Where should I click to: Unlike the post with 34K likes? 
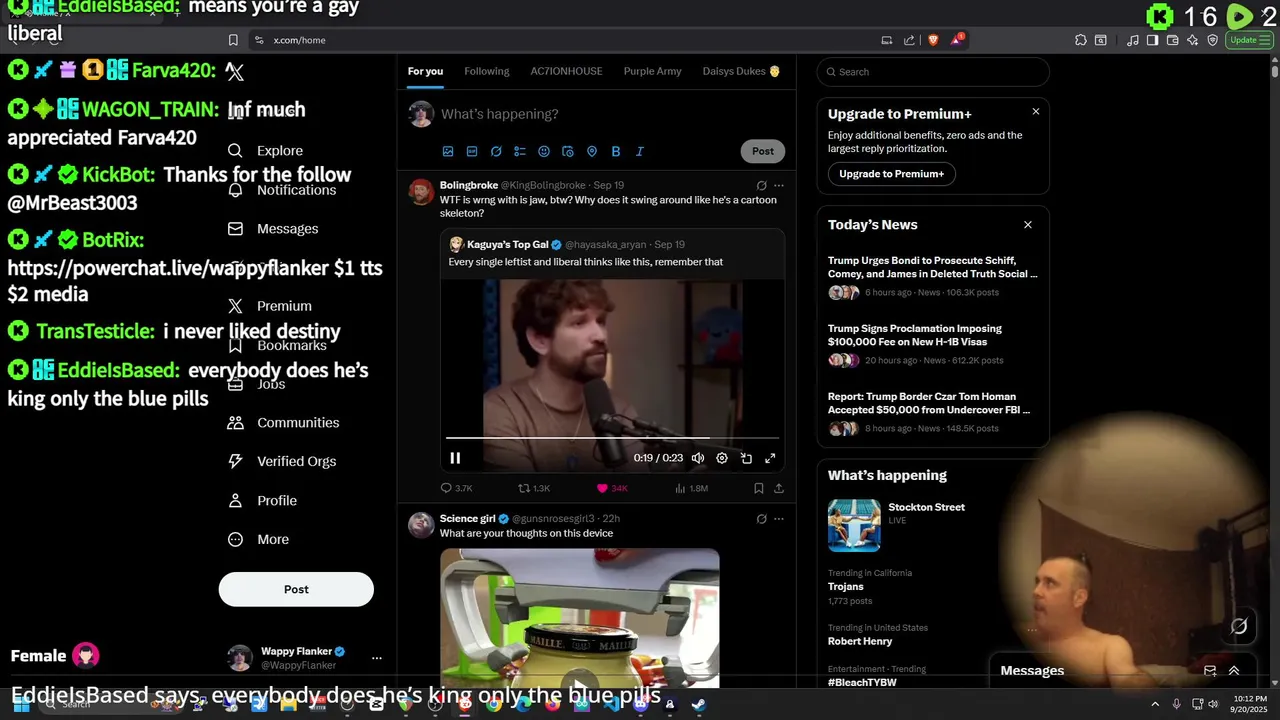pyautogui.click(x=612, y=488)
